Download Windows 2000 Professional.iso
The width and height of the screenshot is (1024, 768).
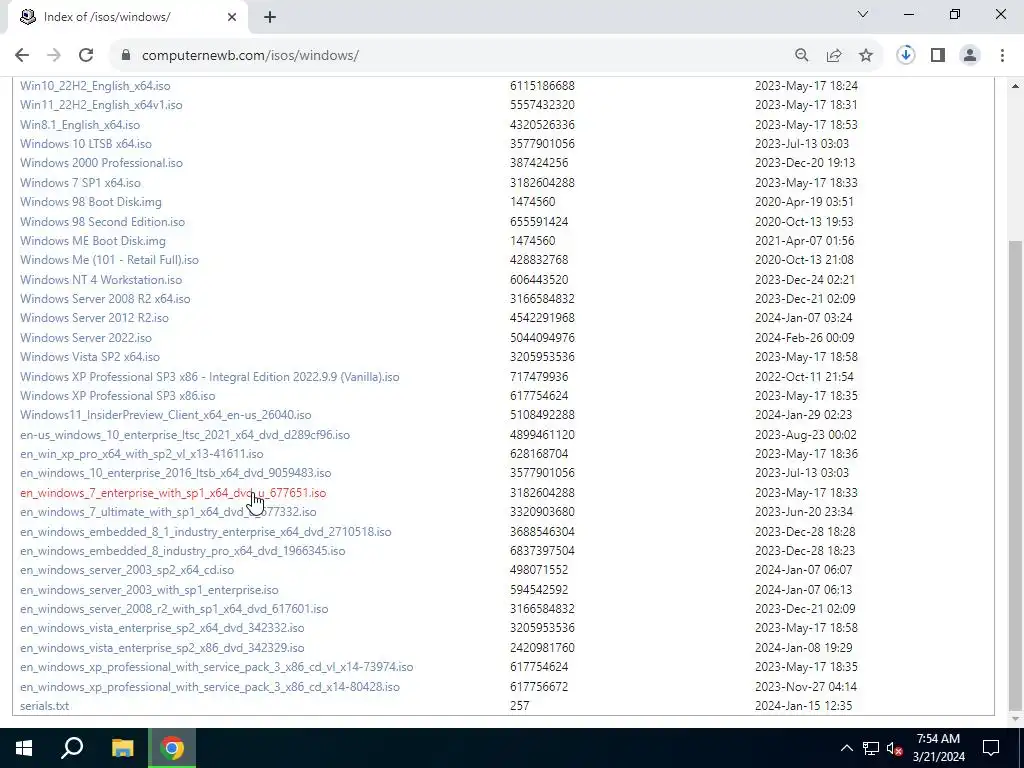(x=101, y=163)
